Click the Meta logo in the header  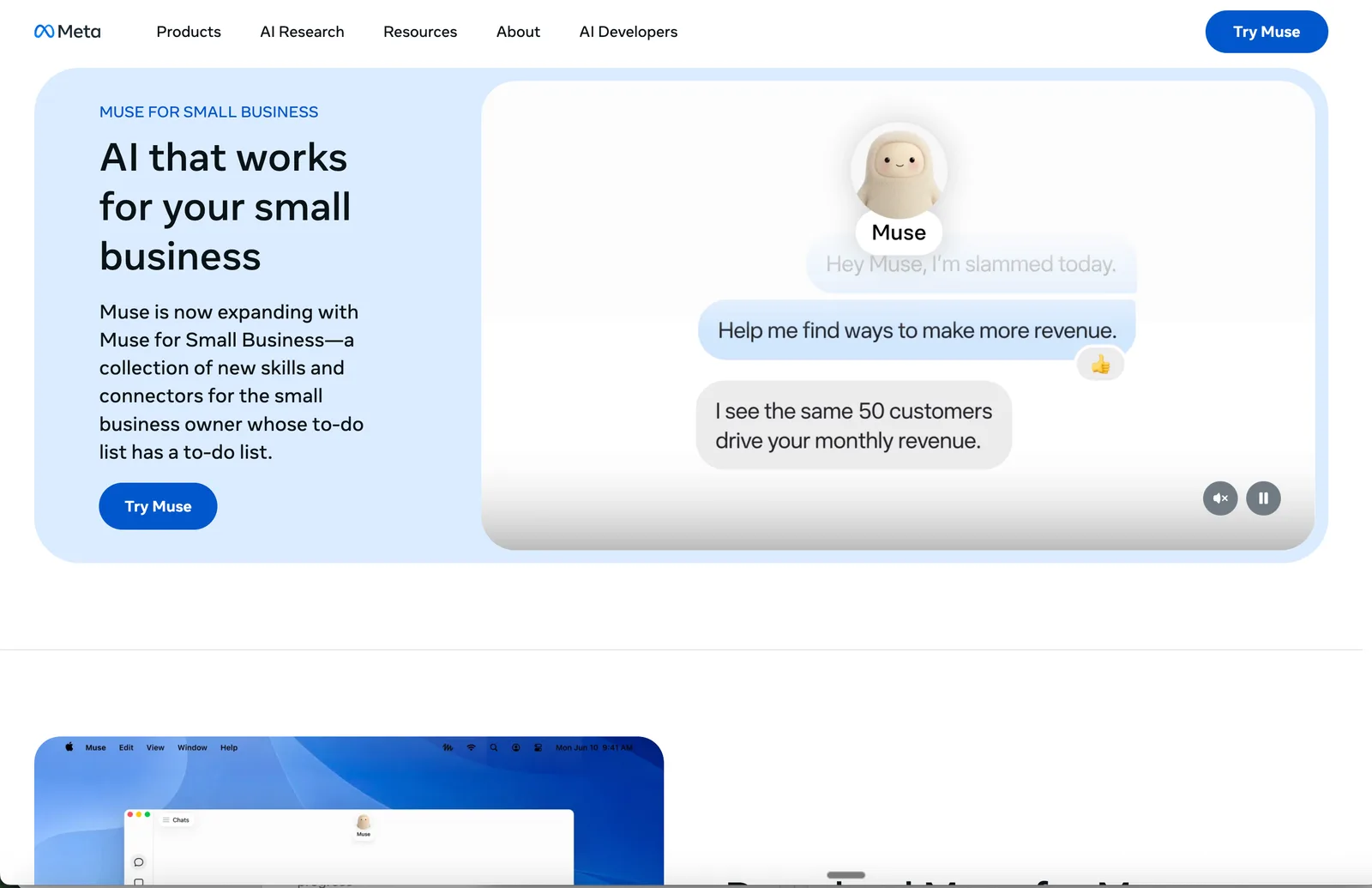click(x=67, y=32)
